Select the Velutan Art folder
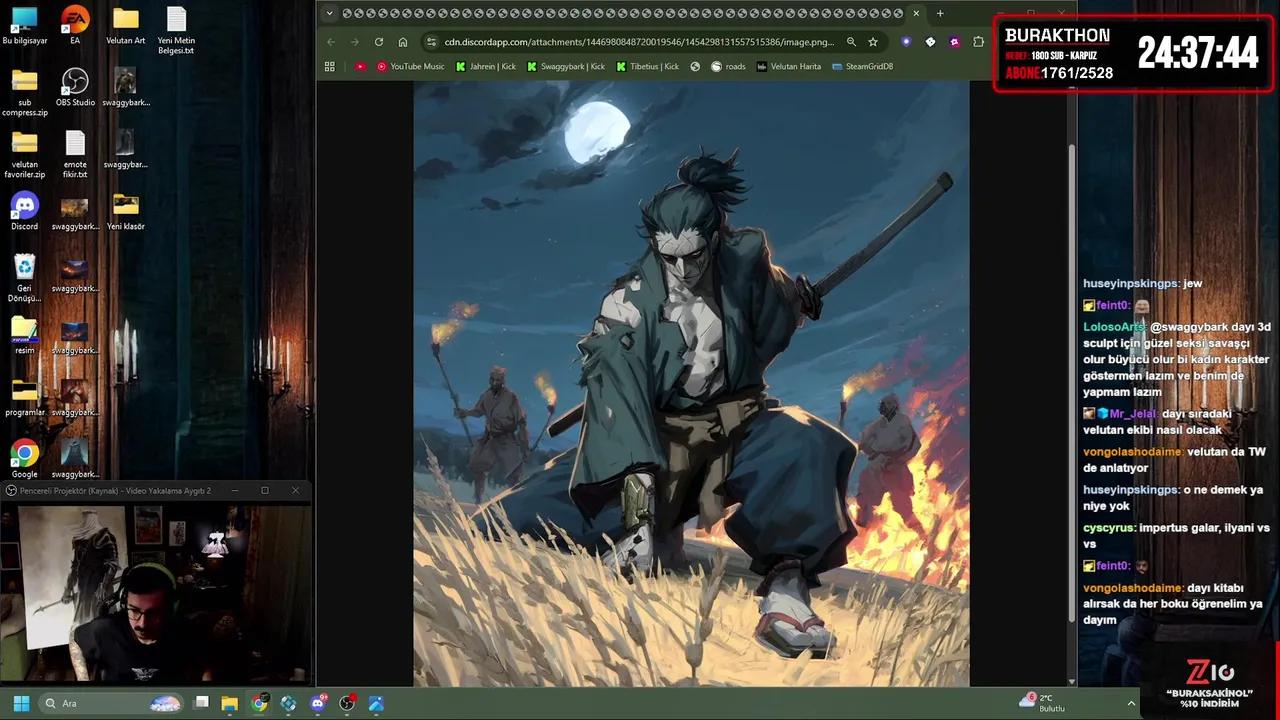This screenshot has width=1280, height=720. pos(126,27)
